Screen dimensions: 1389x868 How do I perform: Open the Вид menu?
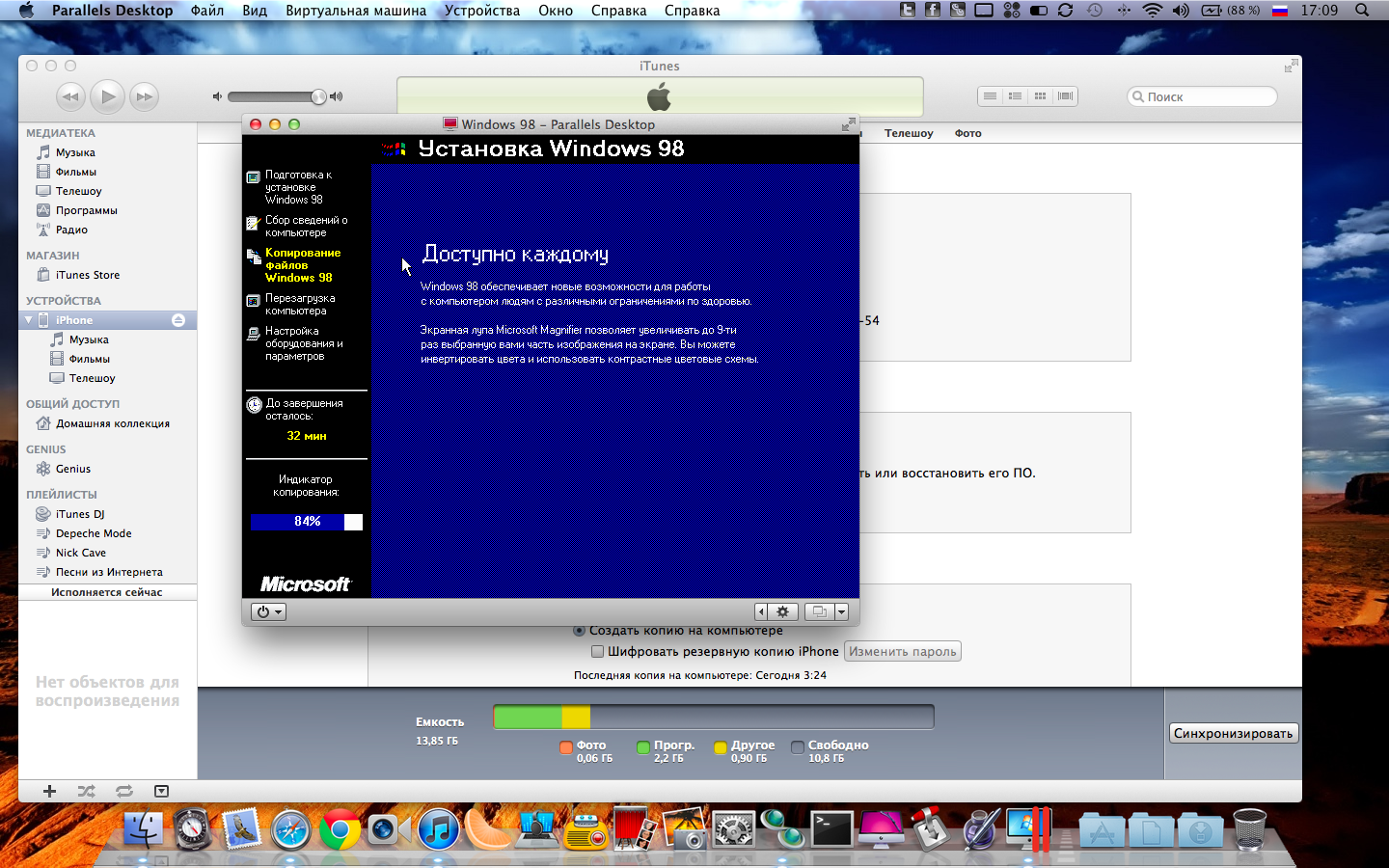[255, 11]
